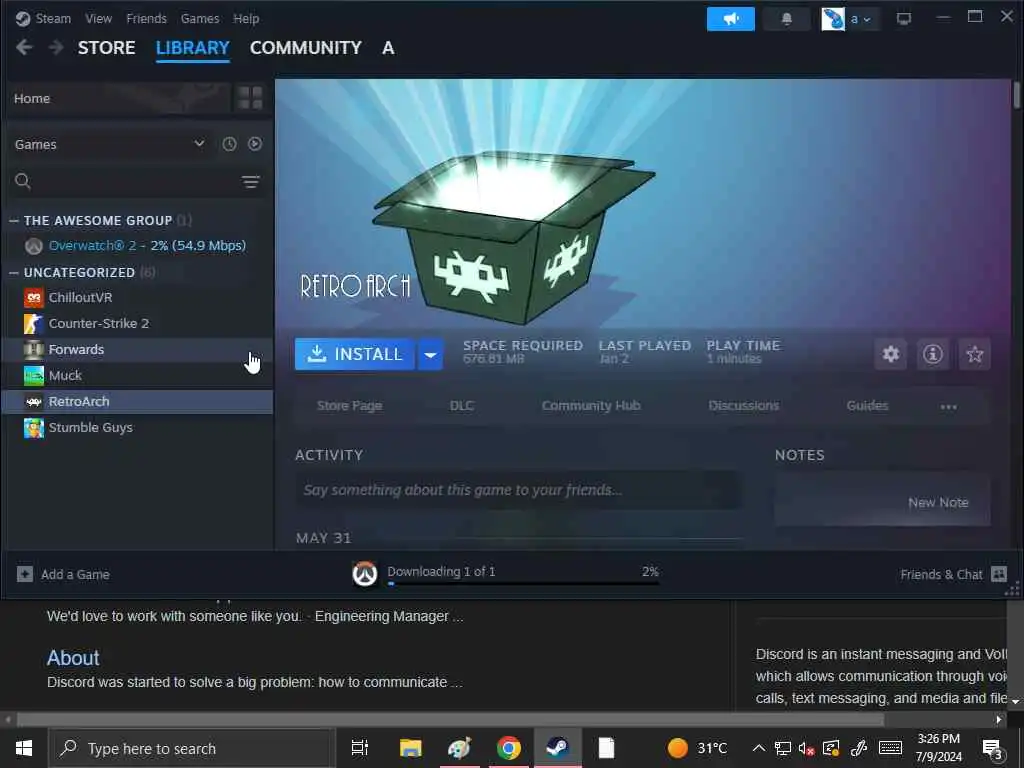
Task: Switch to the STORE tab
Action: [x=106, y=48]
